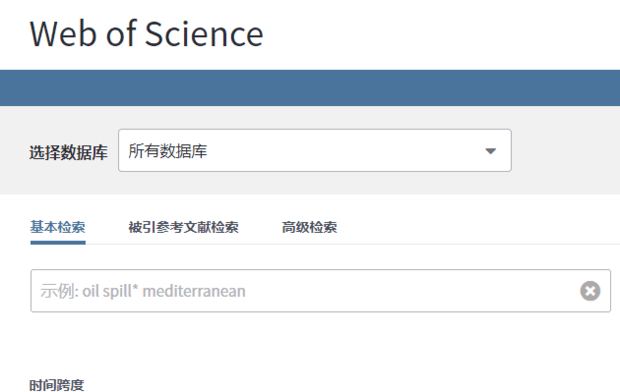620x392 pixels.
Task: Select the 所有数据库 text in selector
Action: (x=168, y=151)
